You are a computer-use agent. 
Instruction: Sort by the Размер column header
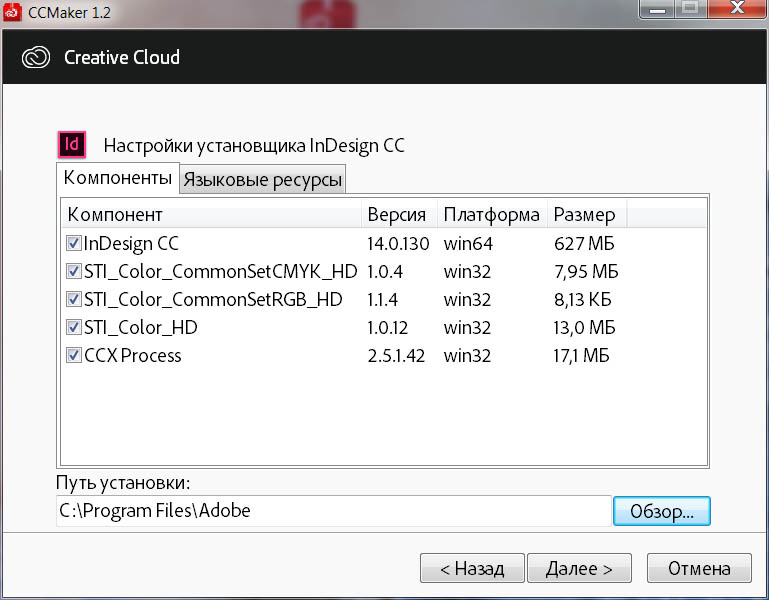coord(587,215)
